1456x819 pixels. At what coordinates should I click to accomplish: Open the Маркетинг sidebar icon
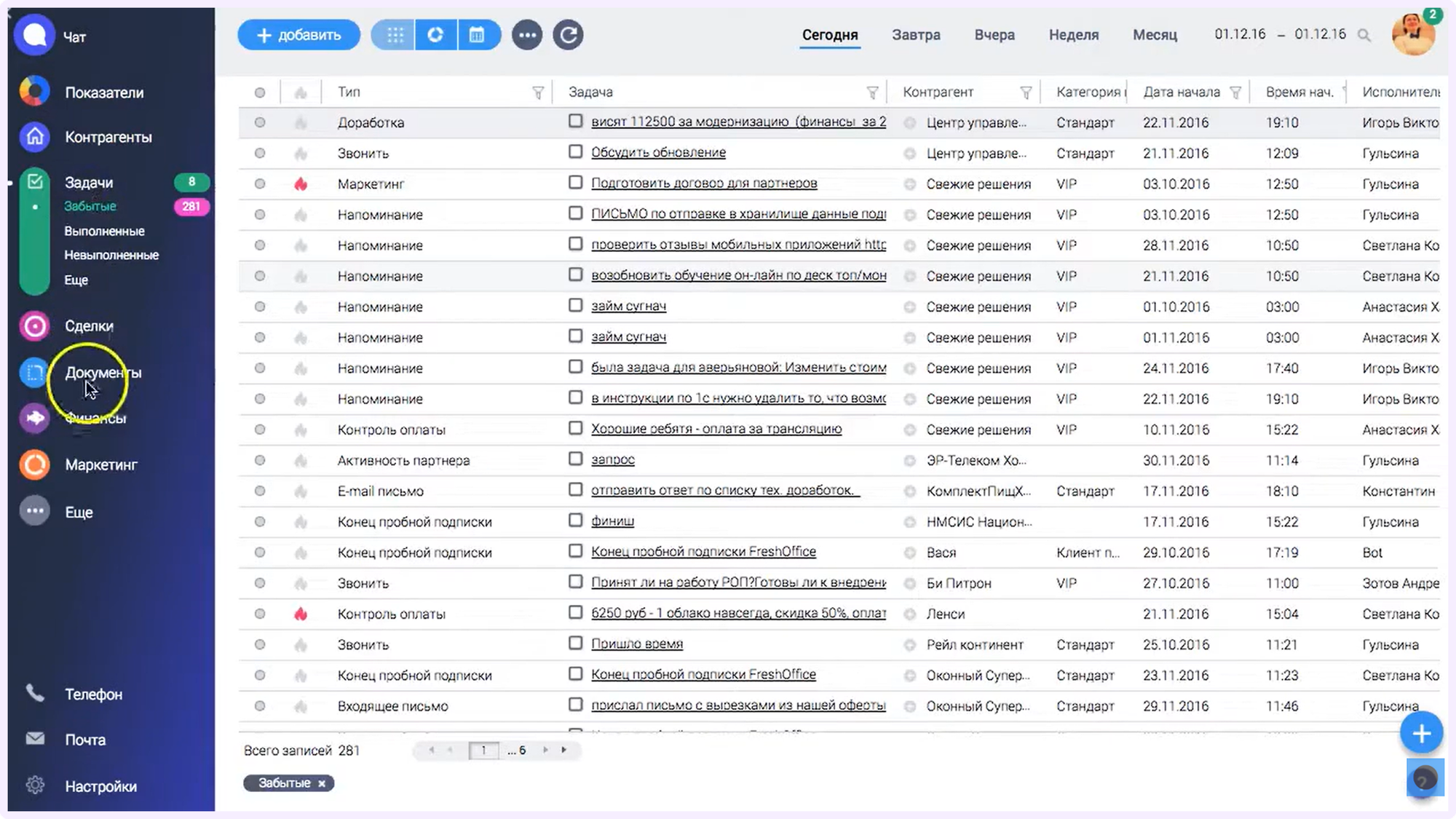34,464
